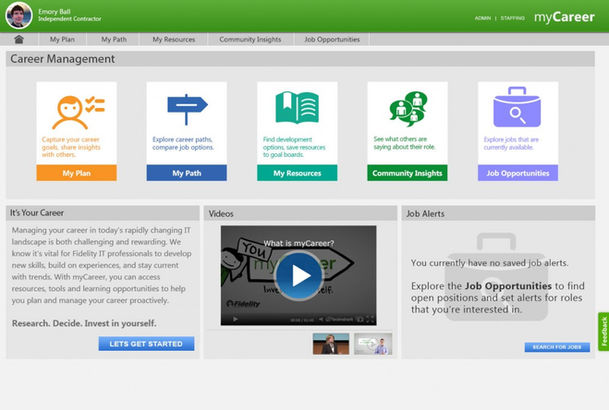The width and height of the screenshot is (609, 410).
Task: Click "Find development options" description text
Action: 294,147
